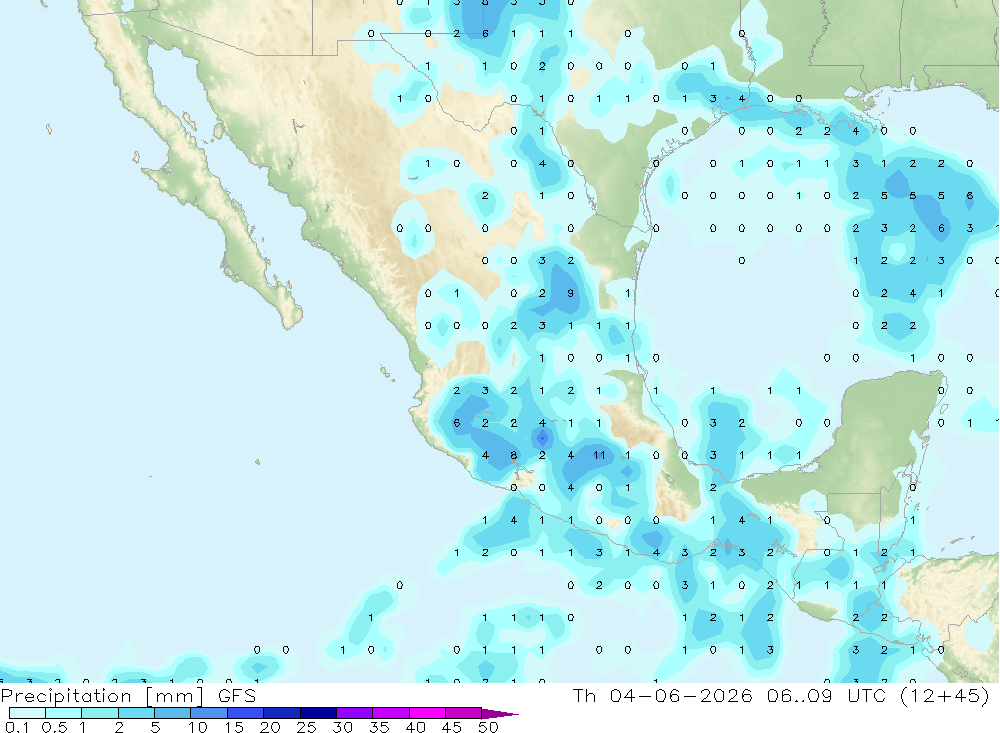1000x733 pixels.
Task: Select the 0.1–0.5 mm legend swatch
Action: [x=27, y=713]
